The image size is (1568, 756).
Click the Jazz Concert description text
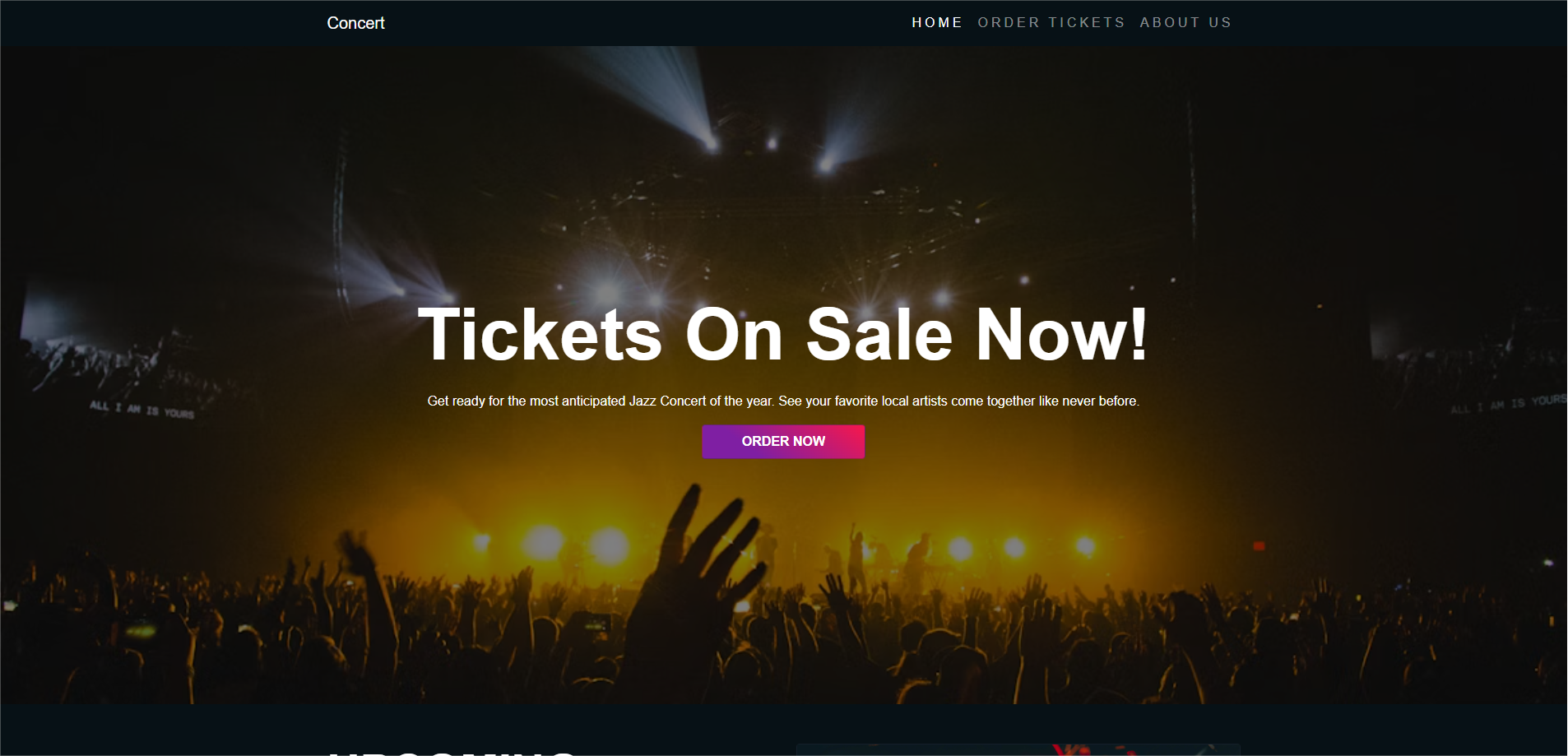click(783, 401)
